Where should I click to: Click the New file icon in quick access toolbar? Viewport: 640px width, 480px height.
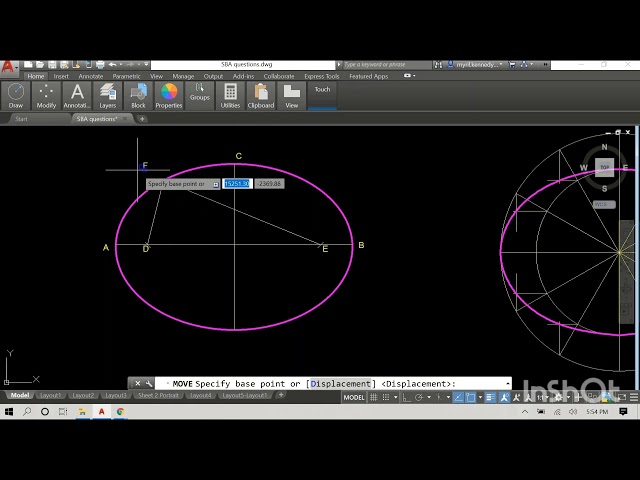[x=28, y=64]
